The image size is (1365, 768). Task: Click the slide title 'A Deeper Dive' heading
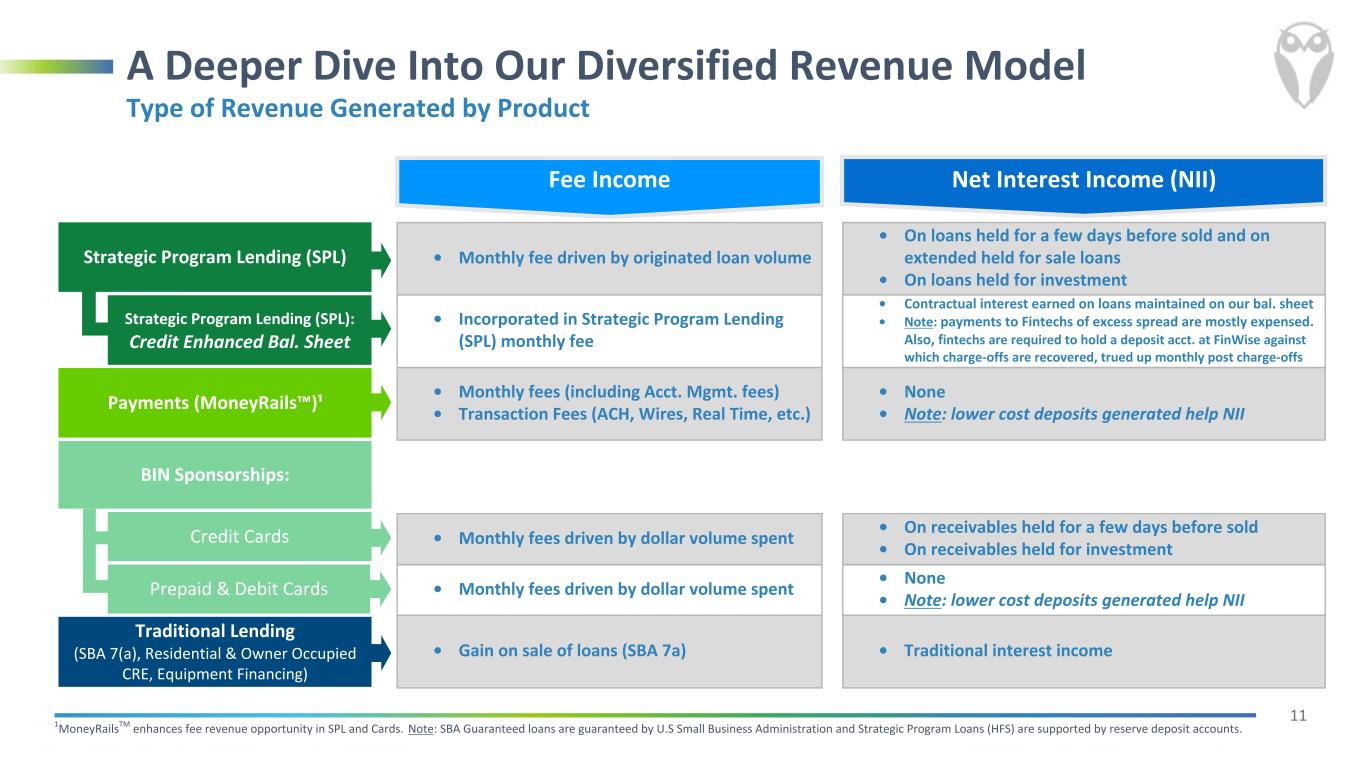coord(605,66)
